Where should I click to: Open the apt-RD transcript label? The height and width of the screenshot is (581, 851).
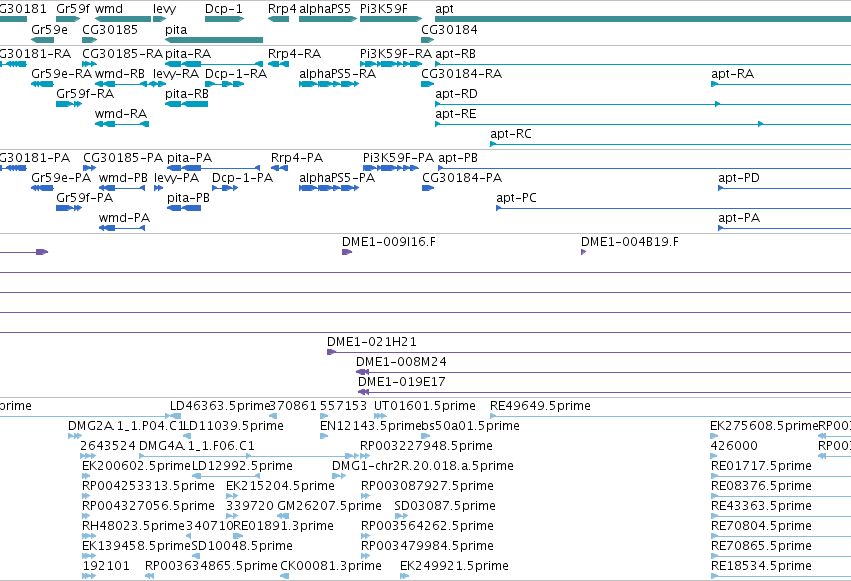pos(456,93)
